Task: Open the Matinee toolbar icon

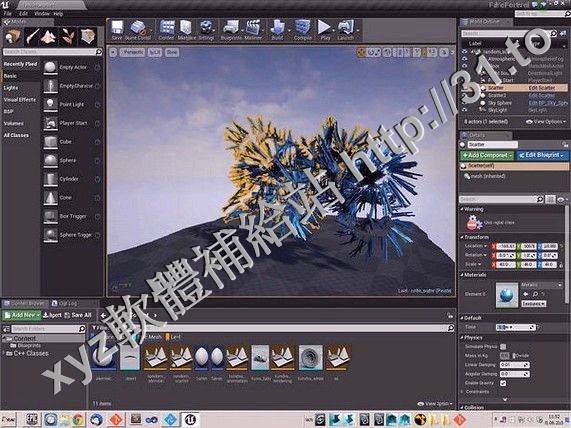Action: (x=253, y=28)
